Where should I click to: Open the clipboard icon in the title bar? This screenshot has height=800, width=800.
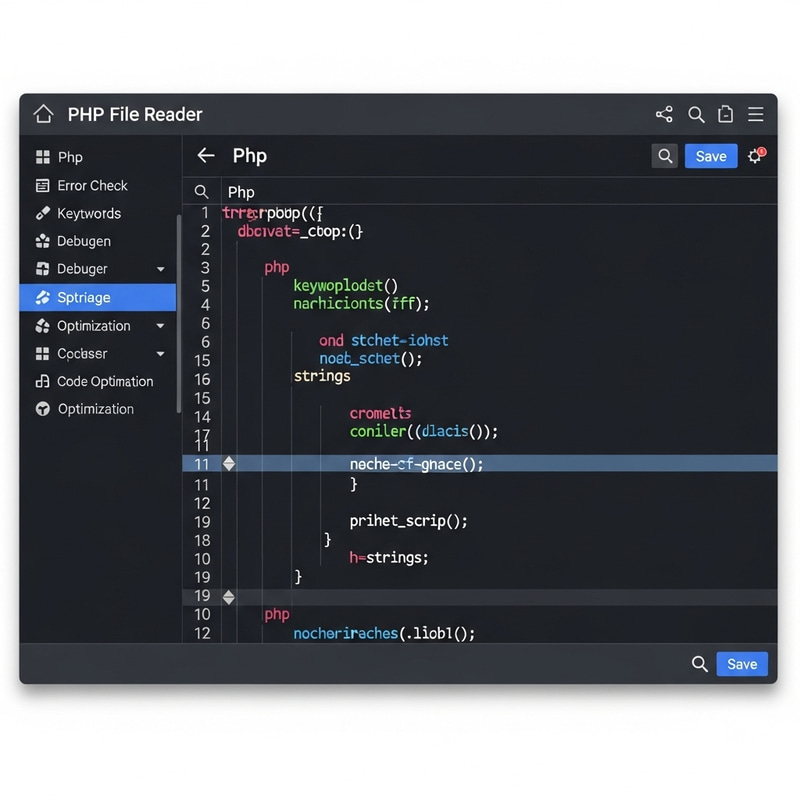tap(725, 114)
